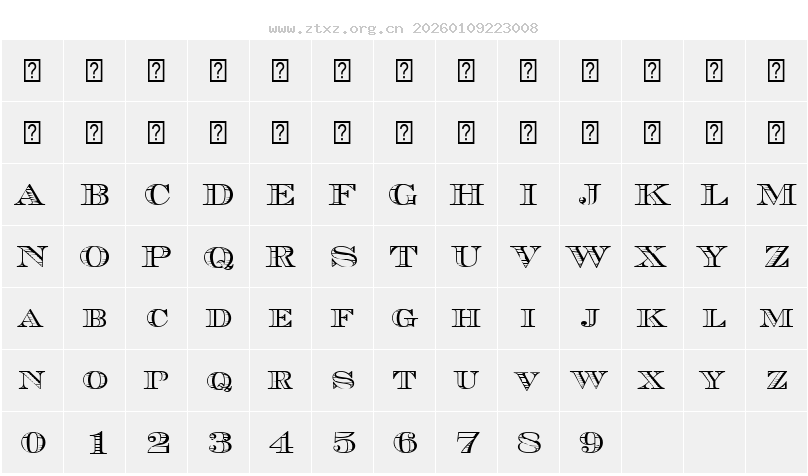The width and height of the screenshot is (808, 476).
Task: Pick letter W in the lower alphabet set
Action: tap(590, 381)
